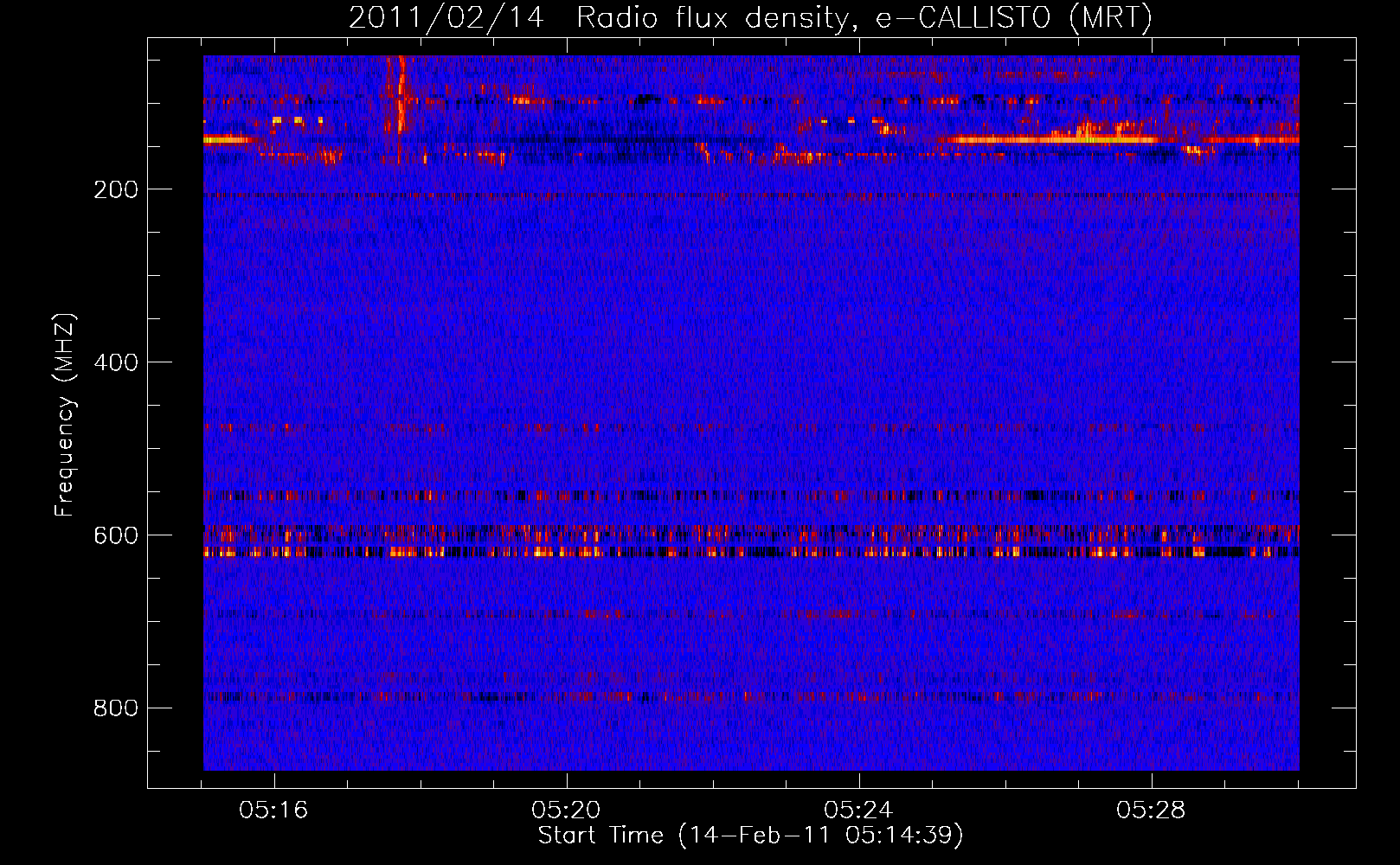The width and height of the screenshot is (1400, 865).
Task: Click the 'Frequency (MHZ)' axis label
Action: (x=65, y=415)
